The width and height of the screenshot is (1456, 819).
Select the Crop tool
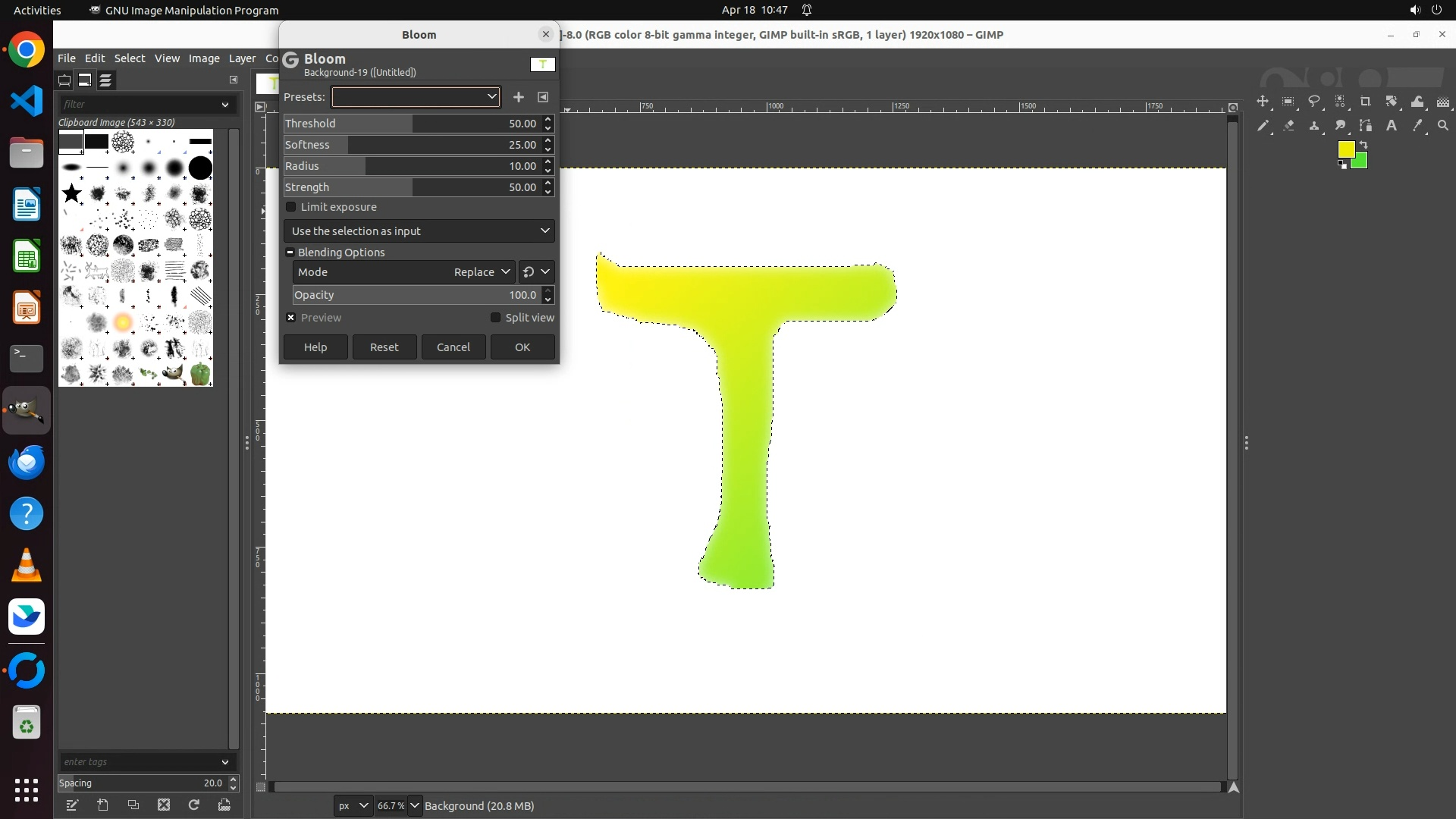click(x=1366, y=102)
